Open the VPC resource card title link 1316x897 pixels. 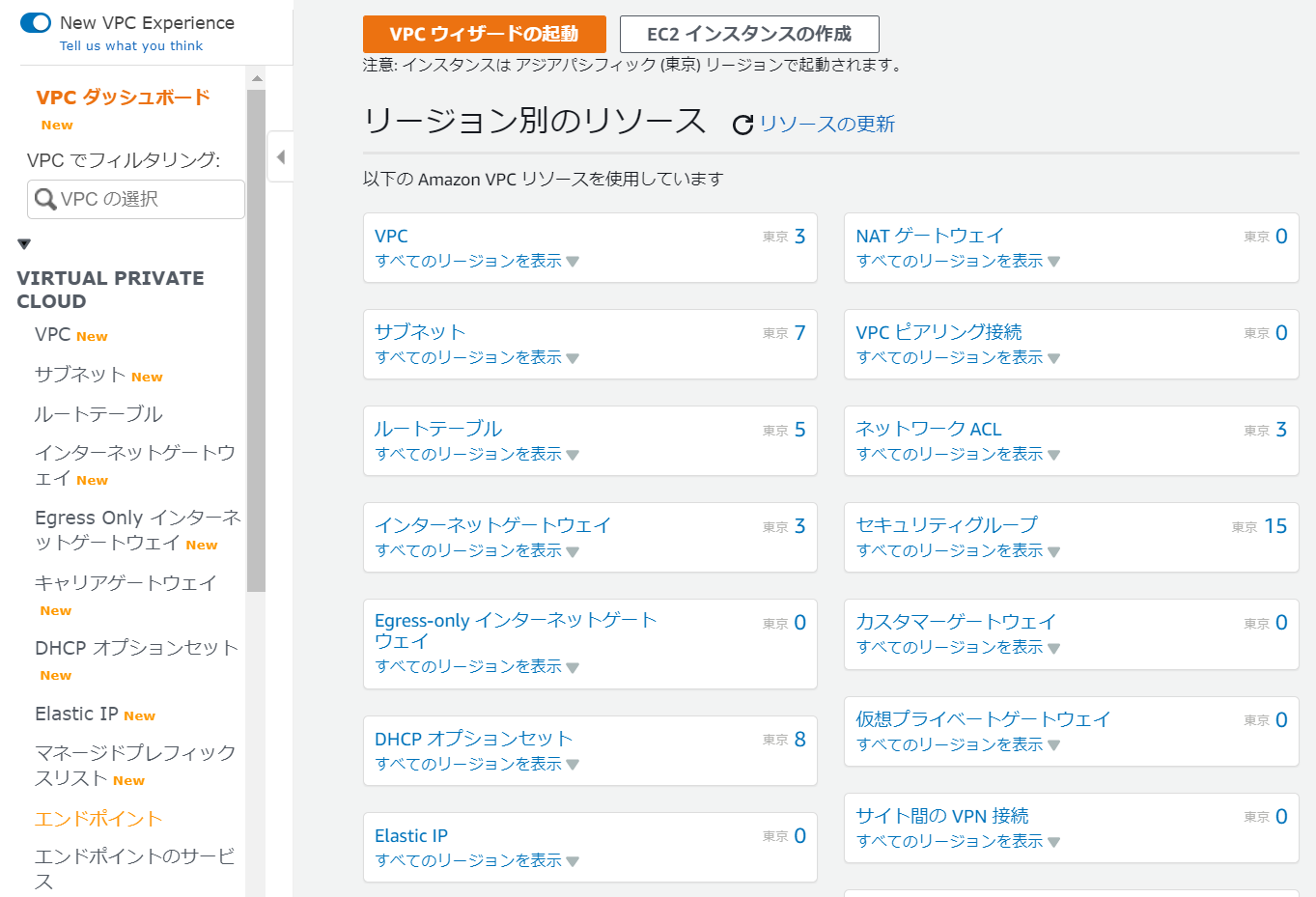[x=391, y=236]
